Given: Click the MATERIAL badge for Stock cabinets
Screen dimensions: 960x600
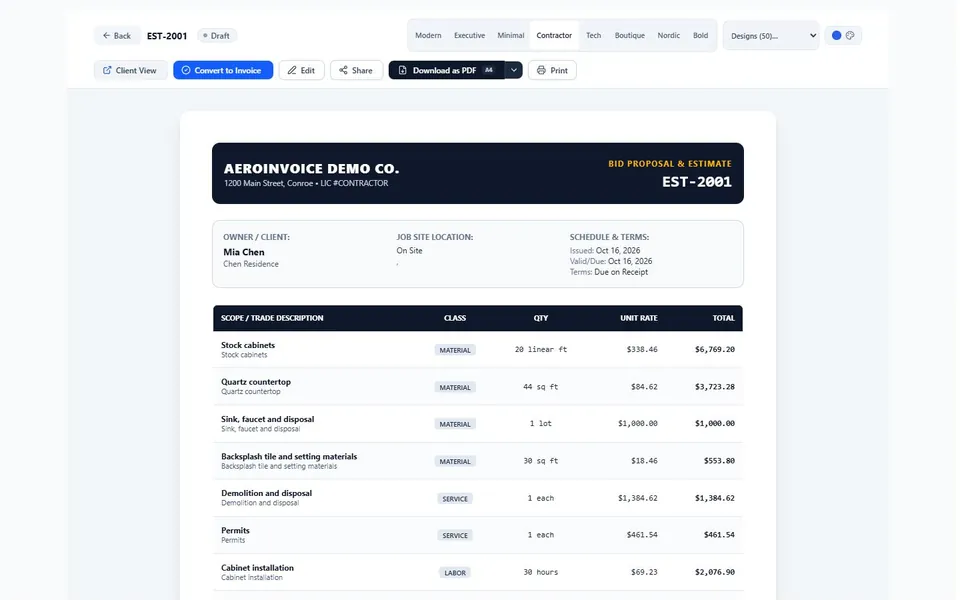Looking at the screenshot, I should (x=455, y=350).
